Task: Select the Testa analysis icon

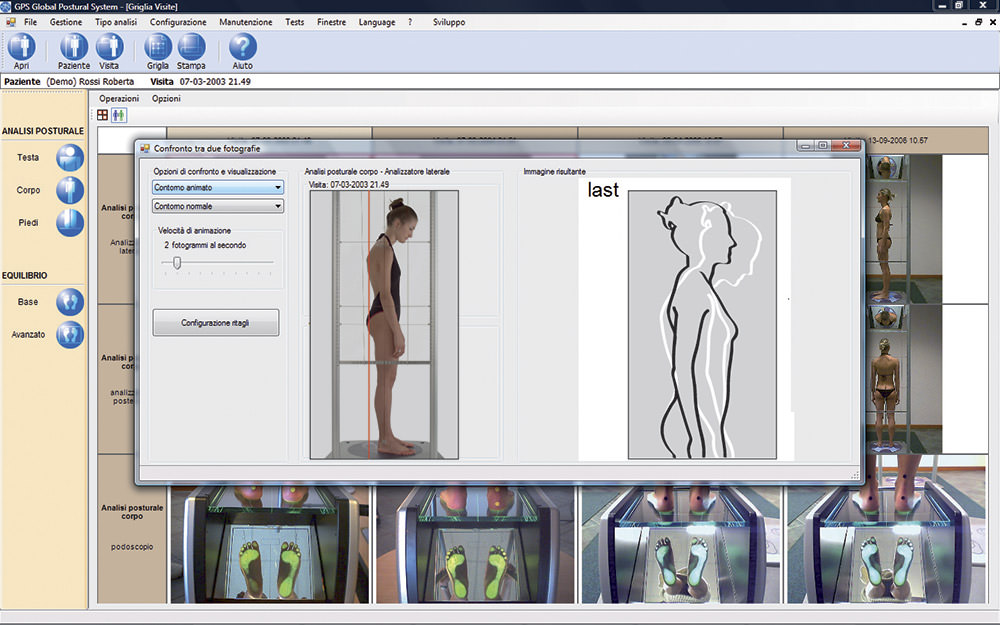Action: 70,157
